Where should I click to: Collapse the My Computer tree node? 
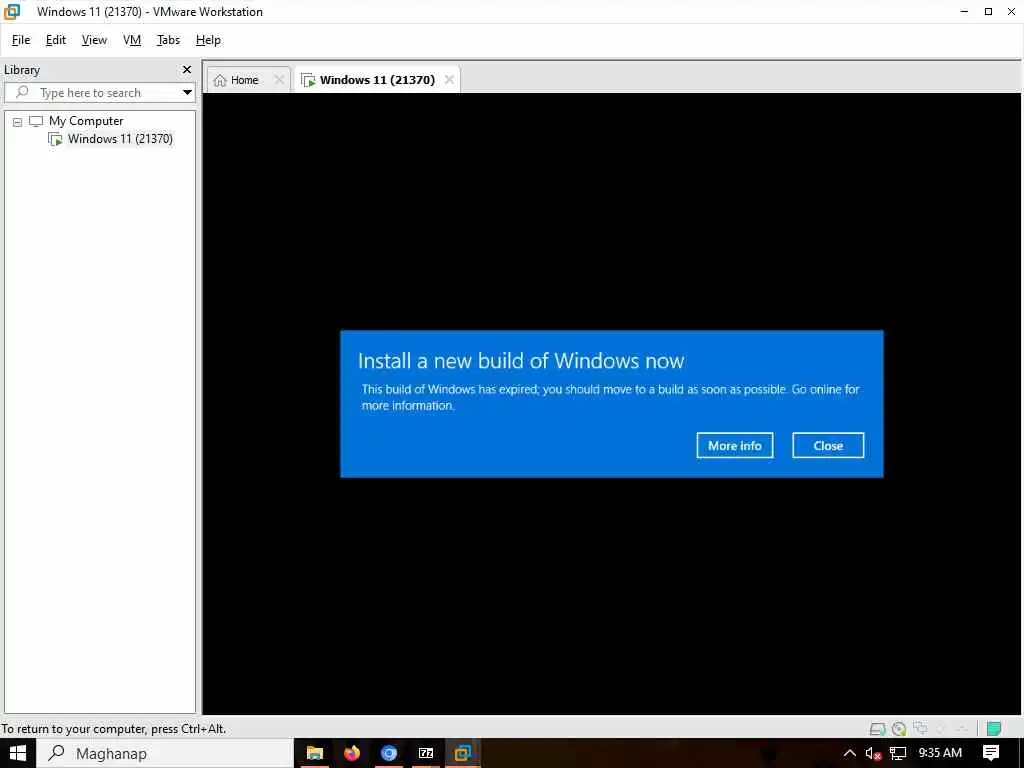(x=18, y=122)
